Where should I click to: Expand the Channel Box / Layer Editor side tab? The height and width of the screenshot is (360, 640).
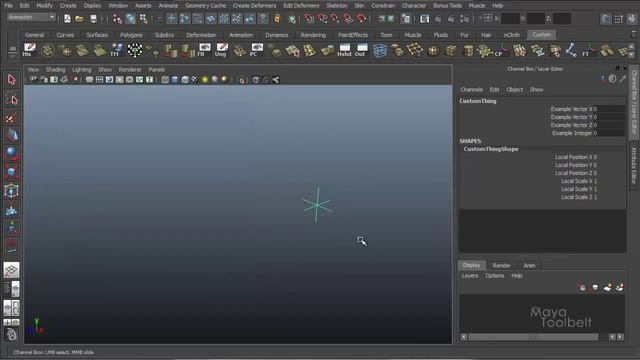634,102
